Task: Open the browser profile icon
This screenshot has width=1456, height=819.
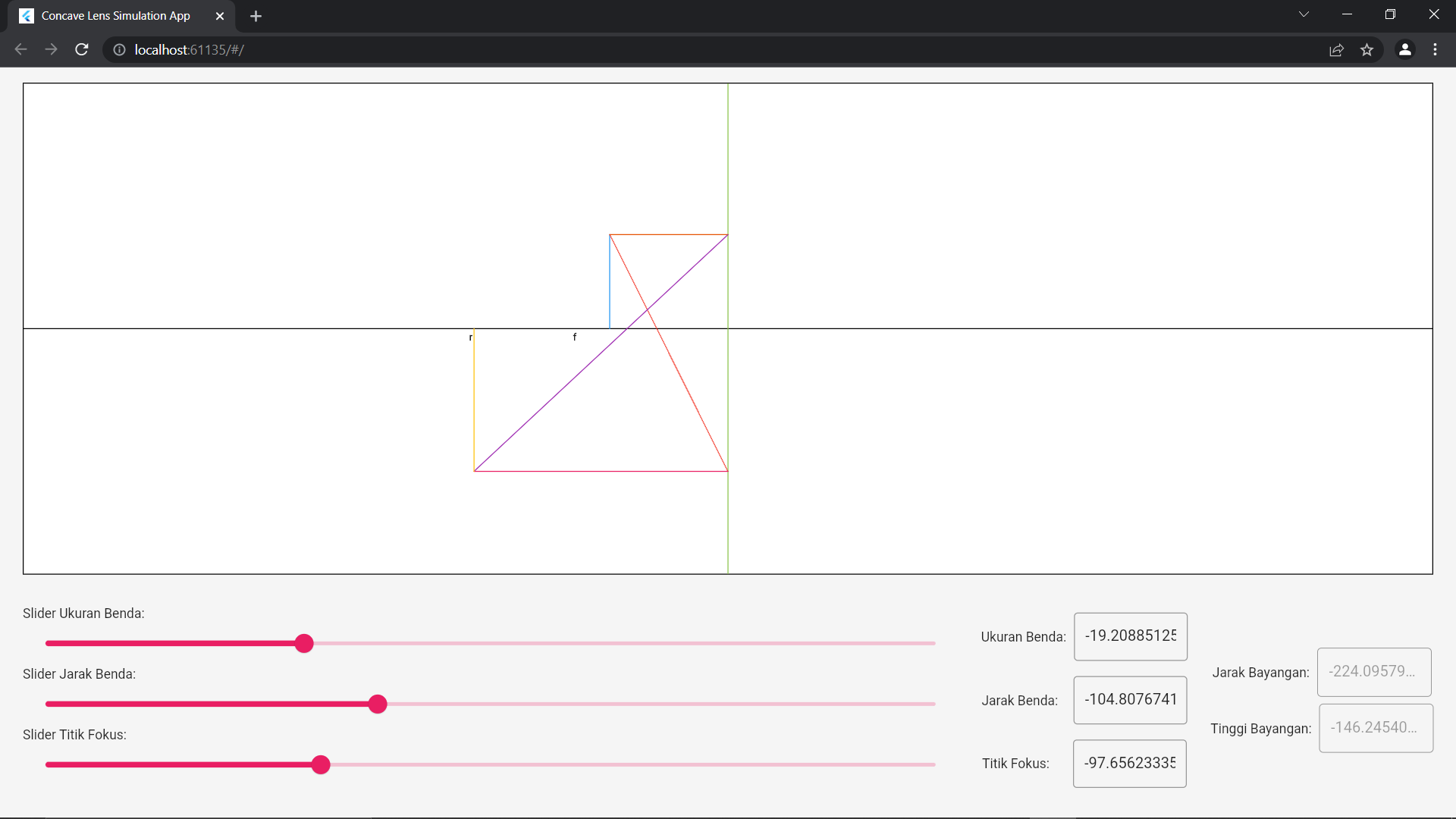Action: [1404, 49]
